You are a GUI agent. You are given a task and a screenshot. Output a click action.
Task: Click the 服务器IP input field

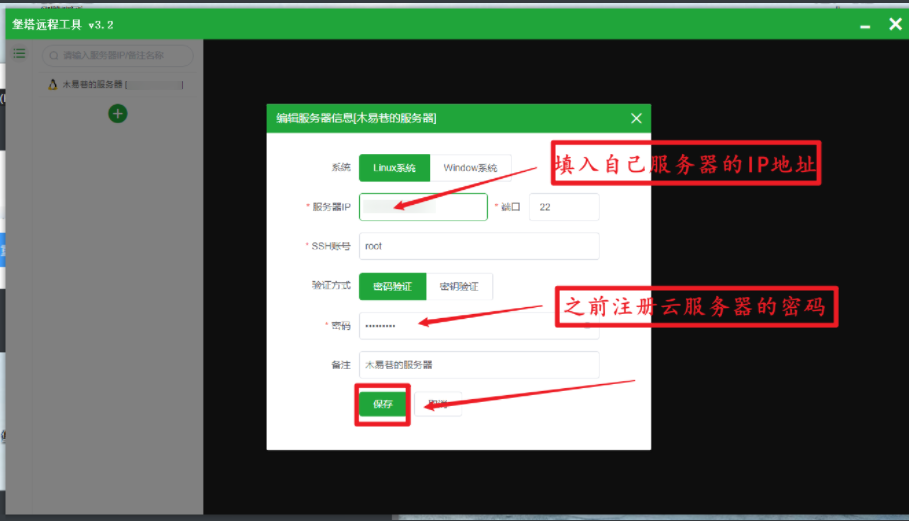pos(423,207)
